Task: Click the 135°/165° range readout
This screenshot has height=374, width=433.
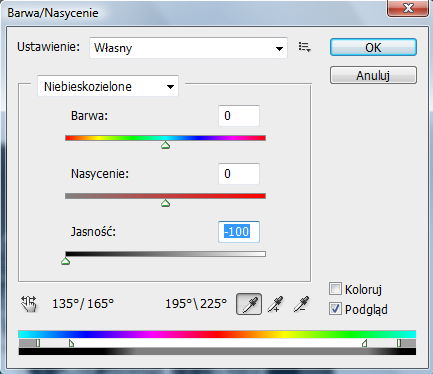Action: point(83,304)
